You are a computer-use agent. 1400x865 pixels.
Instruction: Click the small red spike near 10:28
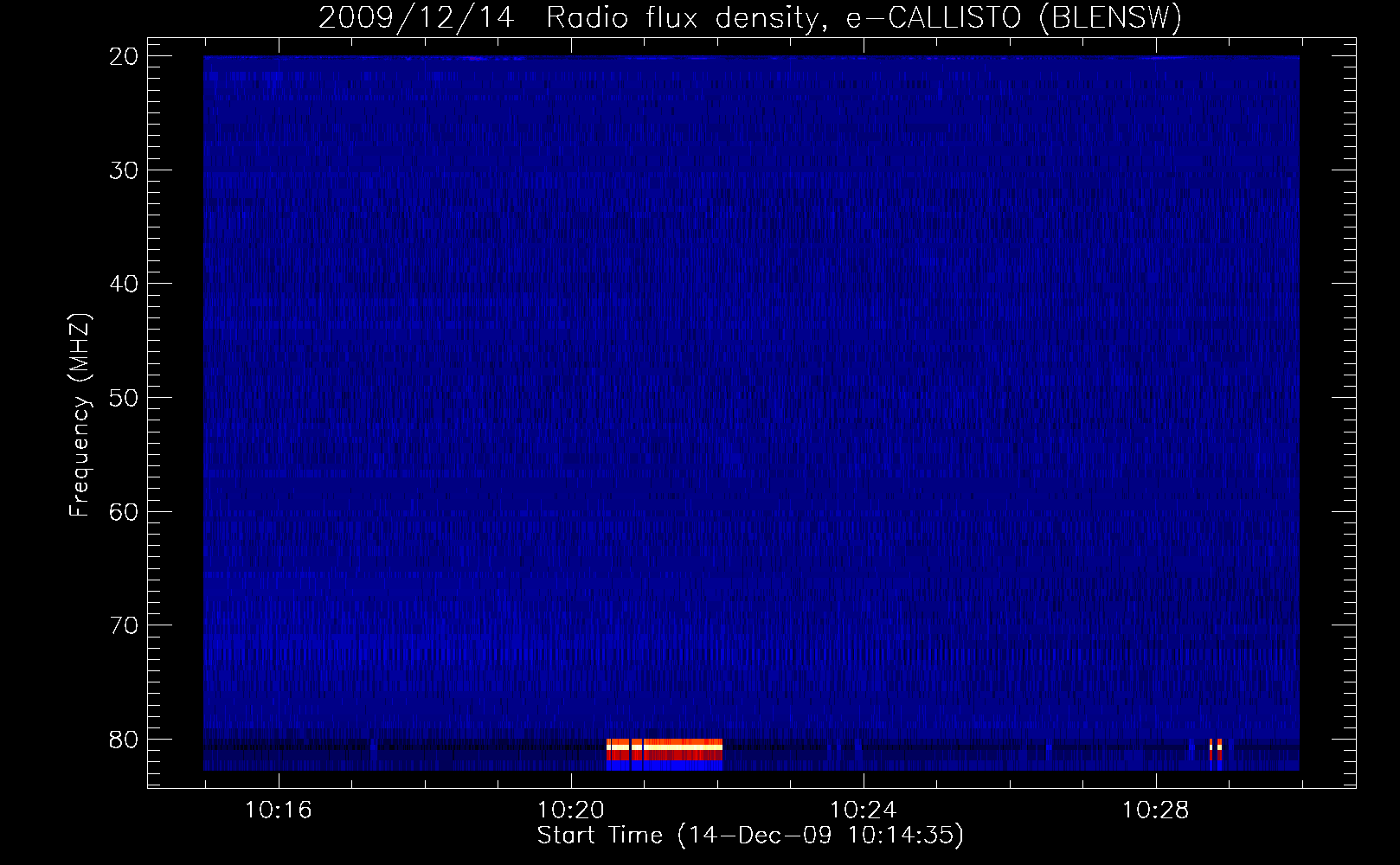[1215, 750]
